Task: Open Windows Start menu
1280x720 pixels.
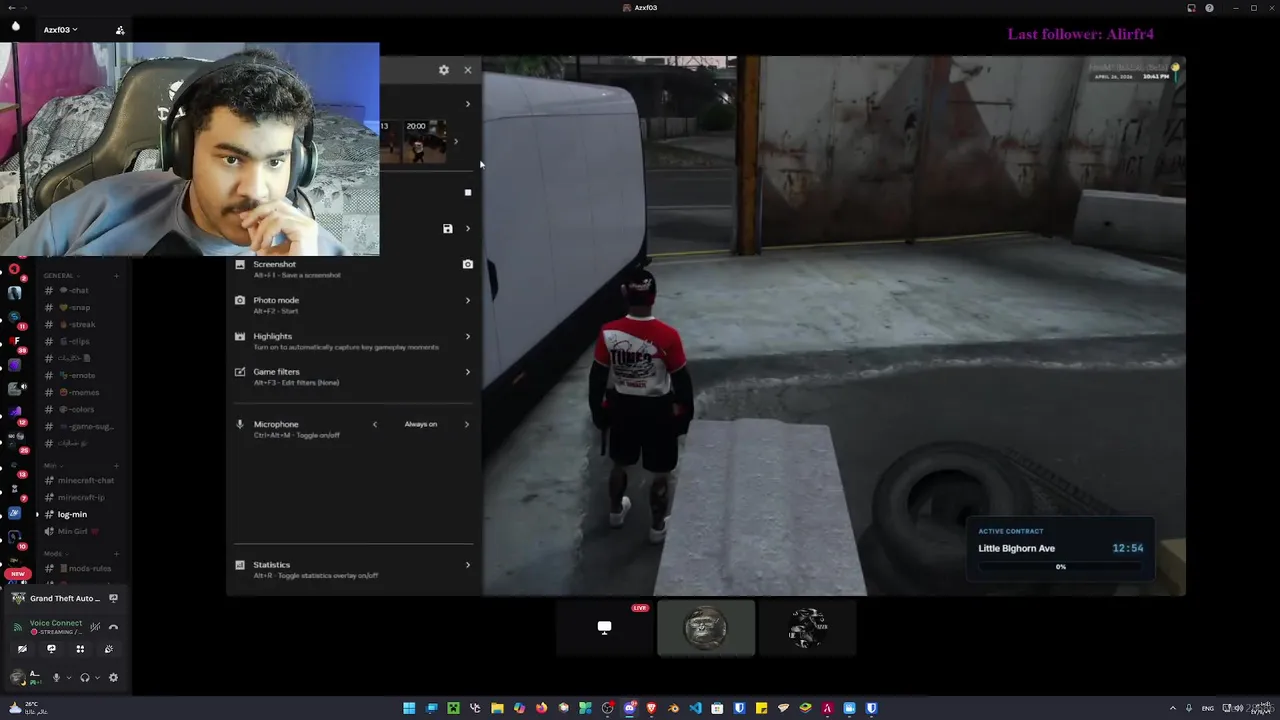Action: coord(409,708)
